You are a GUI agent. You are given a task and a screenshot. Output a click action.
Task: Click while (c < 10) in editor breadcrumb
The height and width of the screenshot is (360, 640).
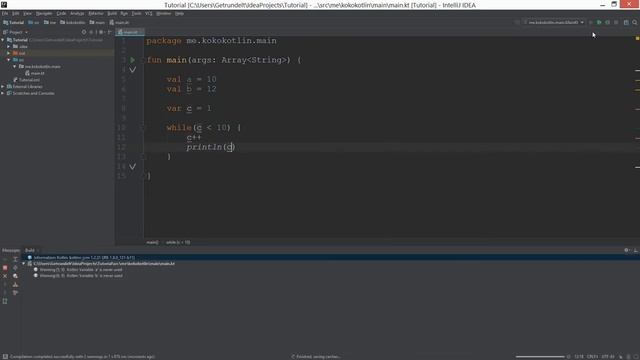pos(178,242)
